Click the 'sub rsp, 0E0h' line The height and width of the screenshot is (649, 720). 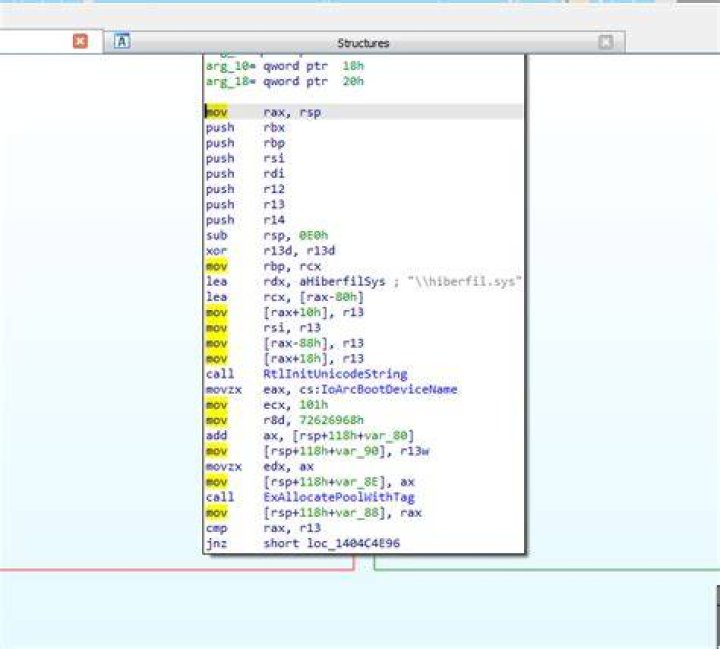pos(267,235)
